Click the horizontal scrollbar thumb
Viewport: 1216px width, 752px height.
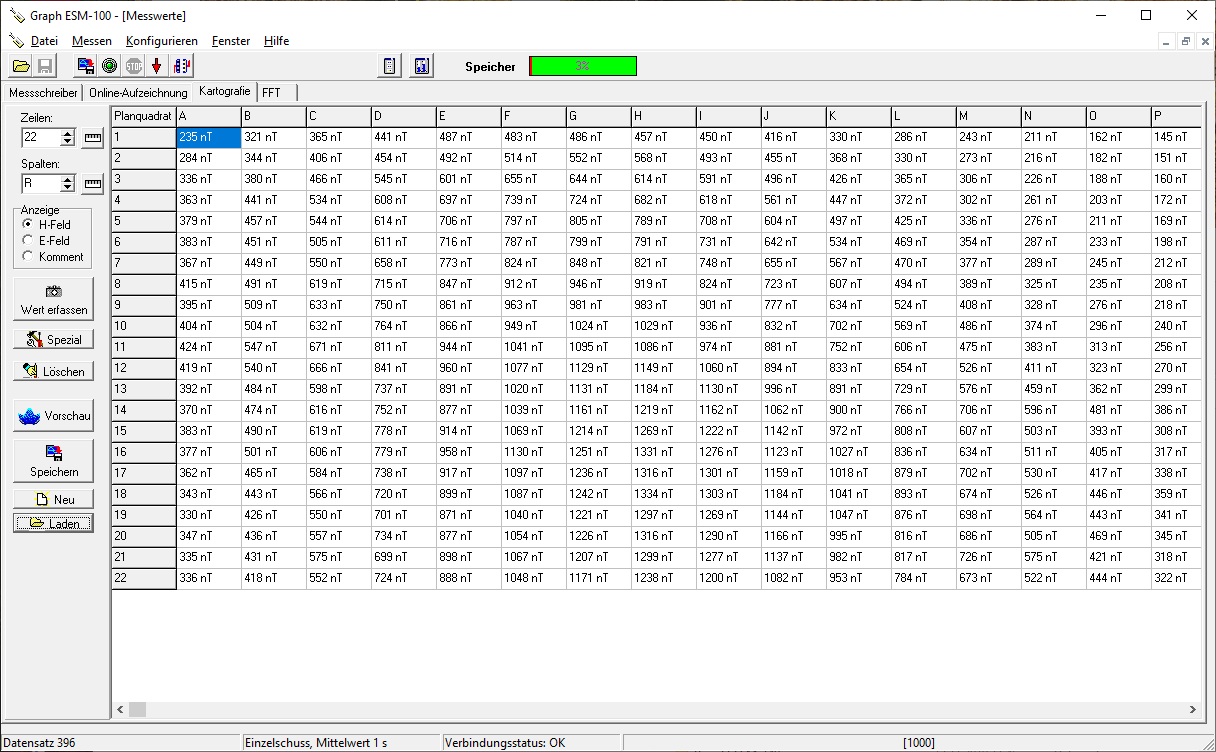click(x=138, y=709)
